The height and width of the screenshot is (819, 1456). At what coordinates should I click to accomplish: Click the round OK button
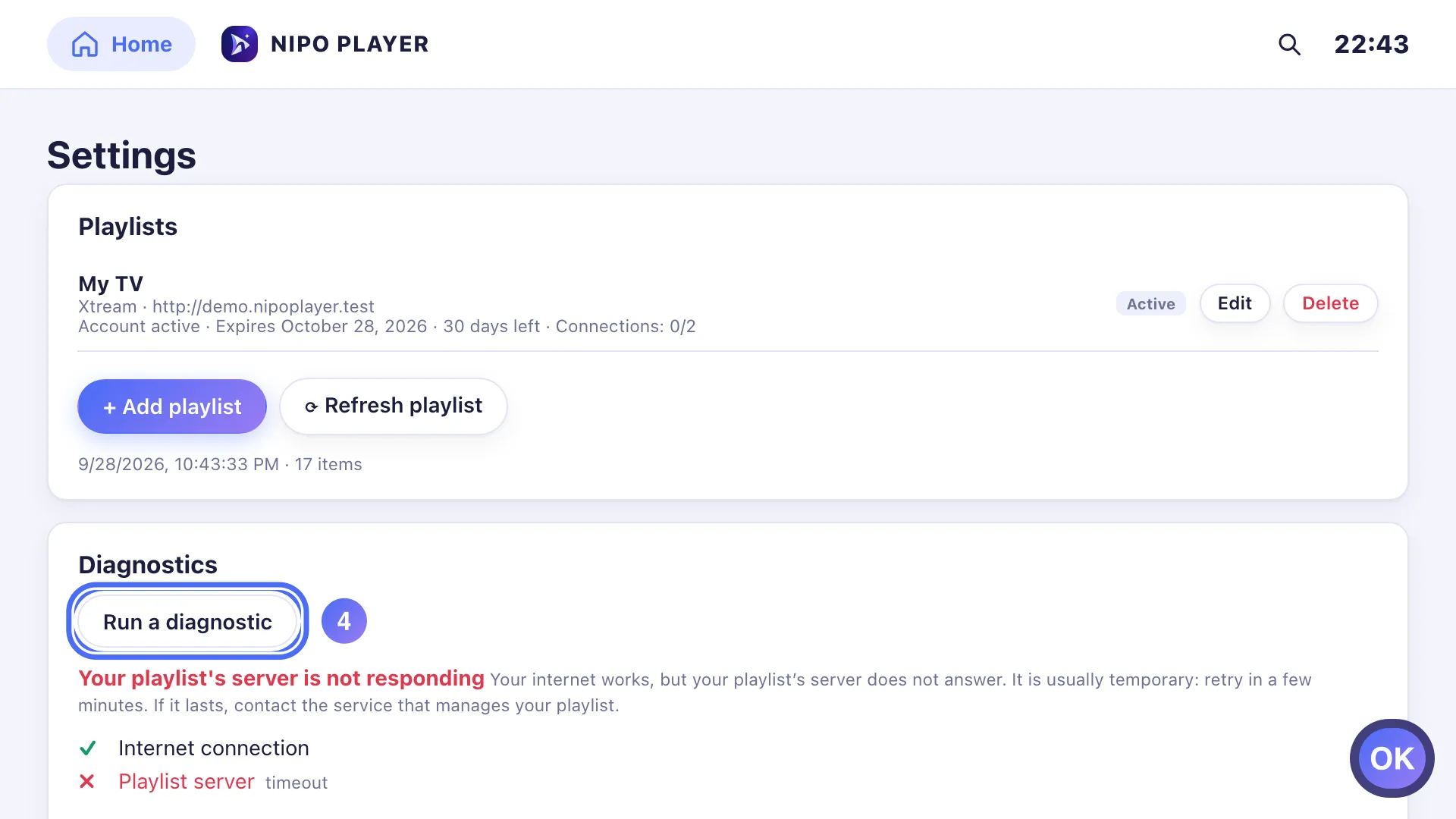click(1392, 758)
